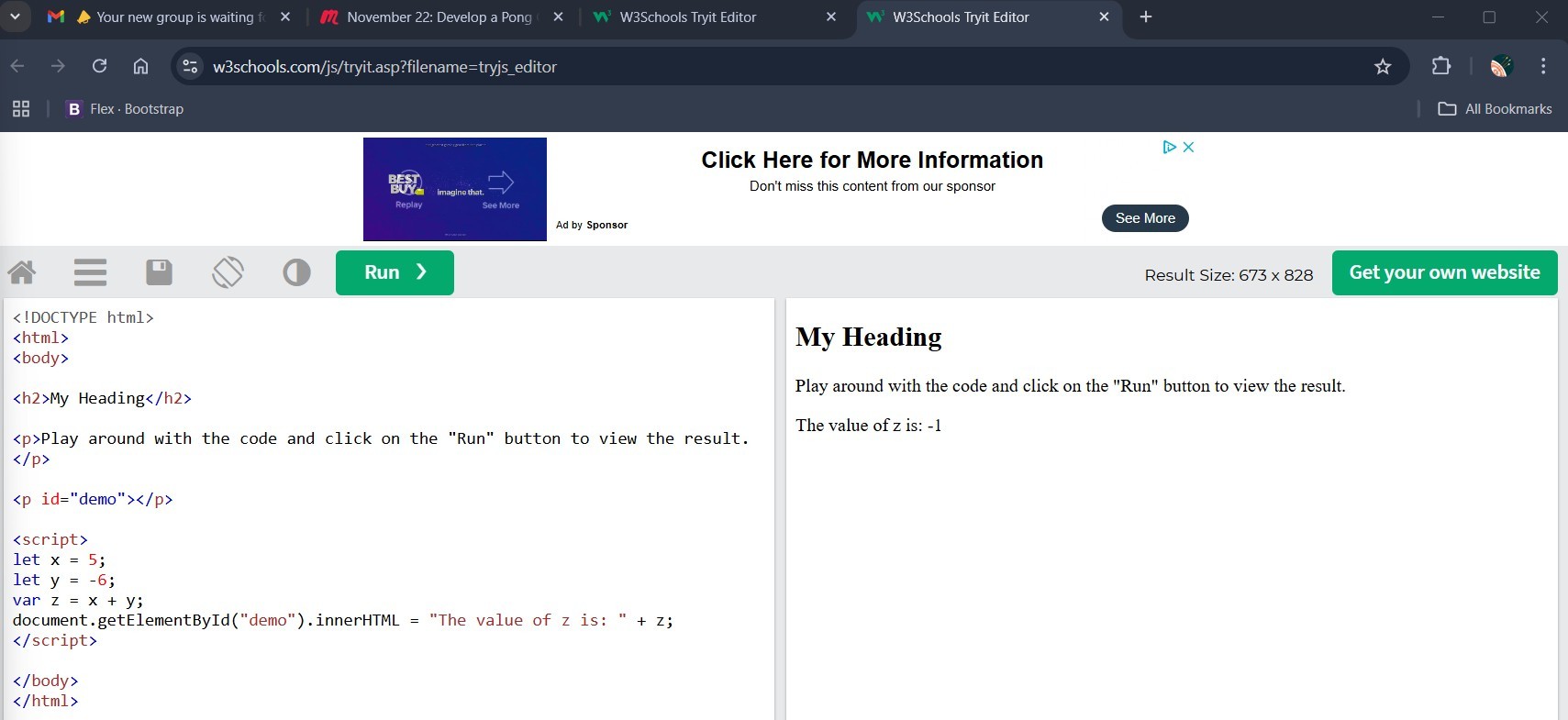The image size is (1568, 720).
Task: Click Replay in the Best Buy ad
Action: point(408,205)
